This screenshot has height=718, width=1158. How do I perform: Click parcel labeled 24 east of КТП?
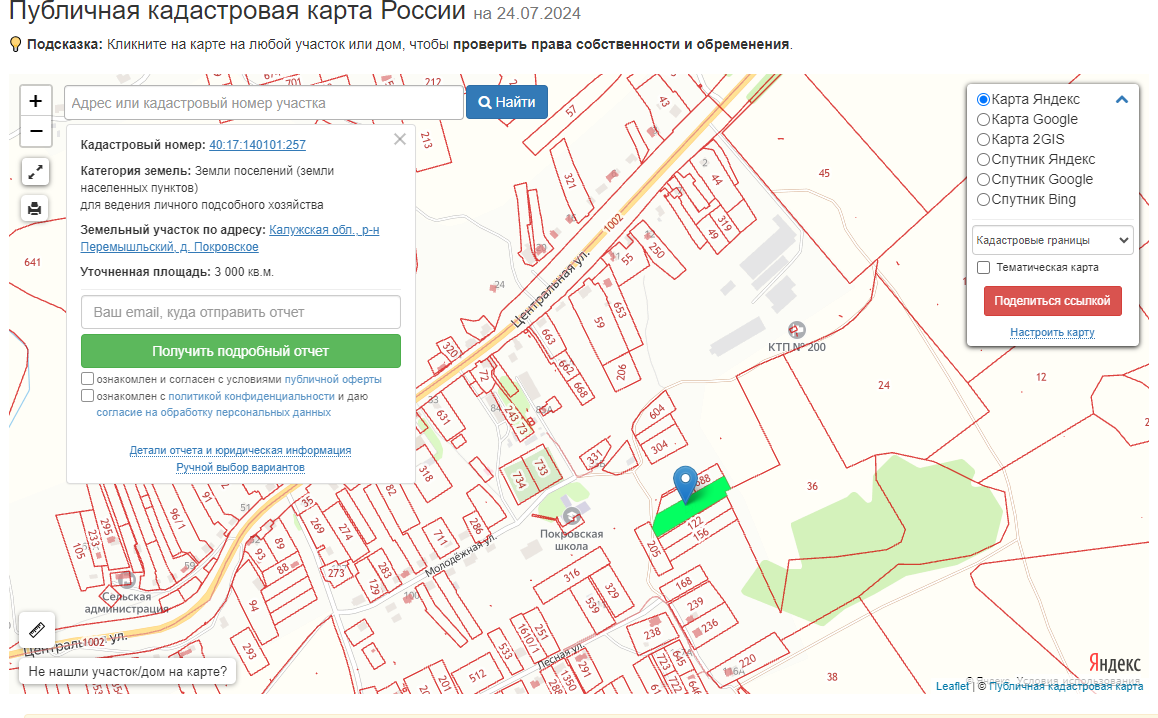[x=884, y=385]
